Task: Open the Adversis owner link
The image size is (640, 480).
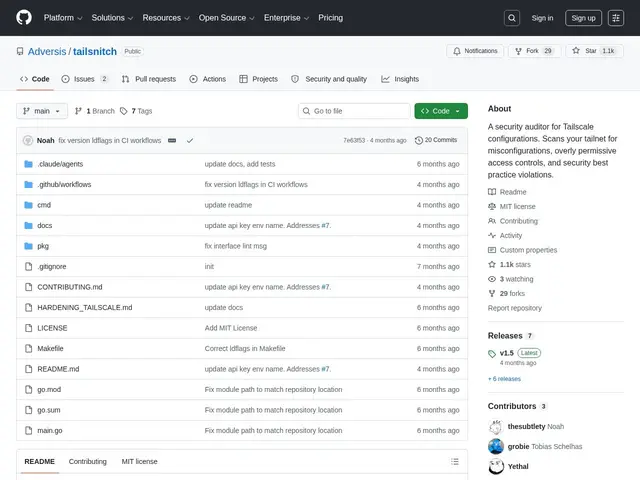Action: click(x=47, y=51)
